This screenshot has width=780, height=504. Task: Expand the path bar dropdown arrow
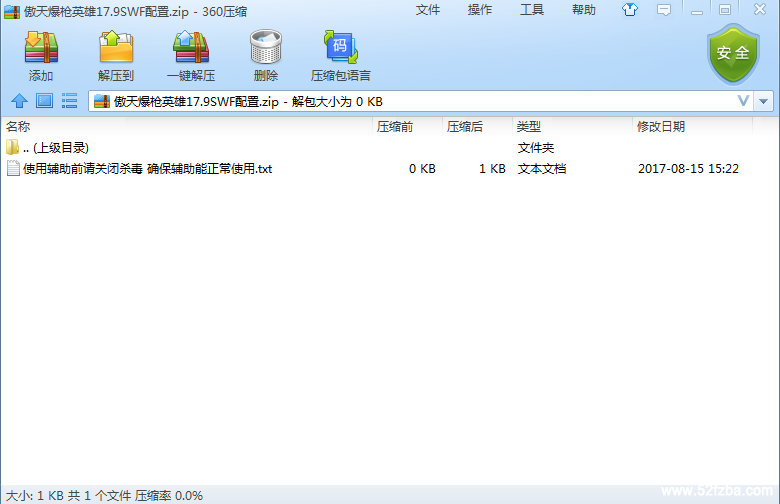764,101
